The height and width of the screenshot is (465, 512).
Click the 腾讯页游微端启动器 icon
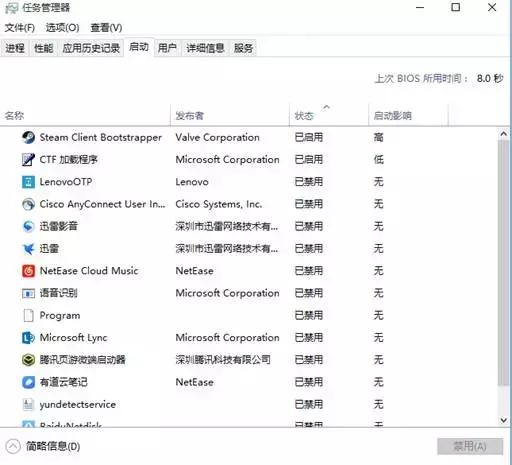point(28,360)
